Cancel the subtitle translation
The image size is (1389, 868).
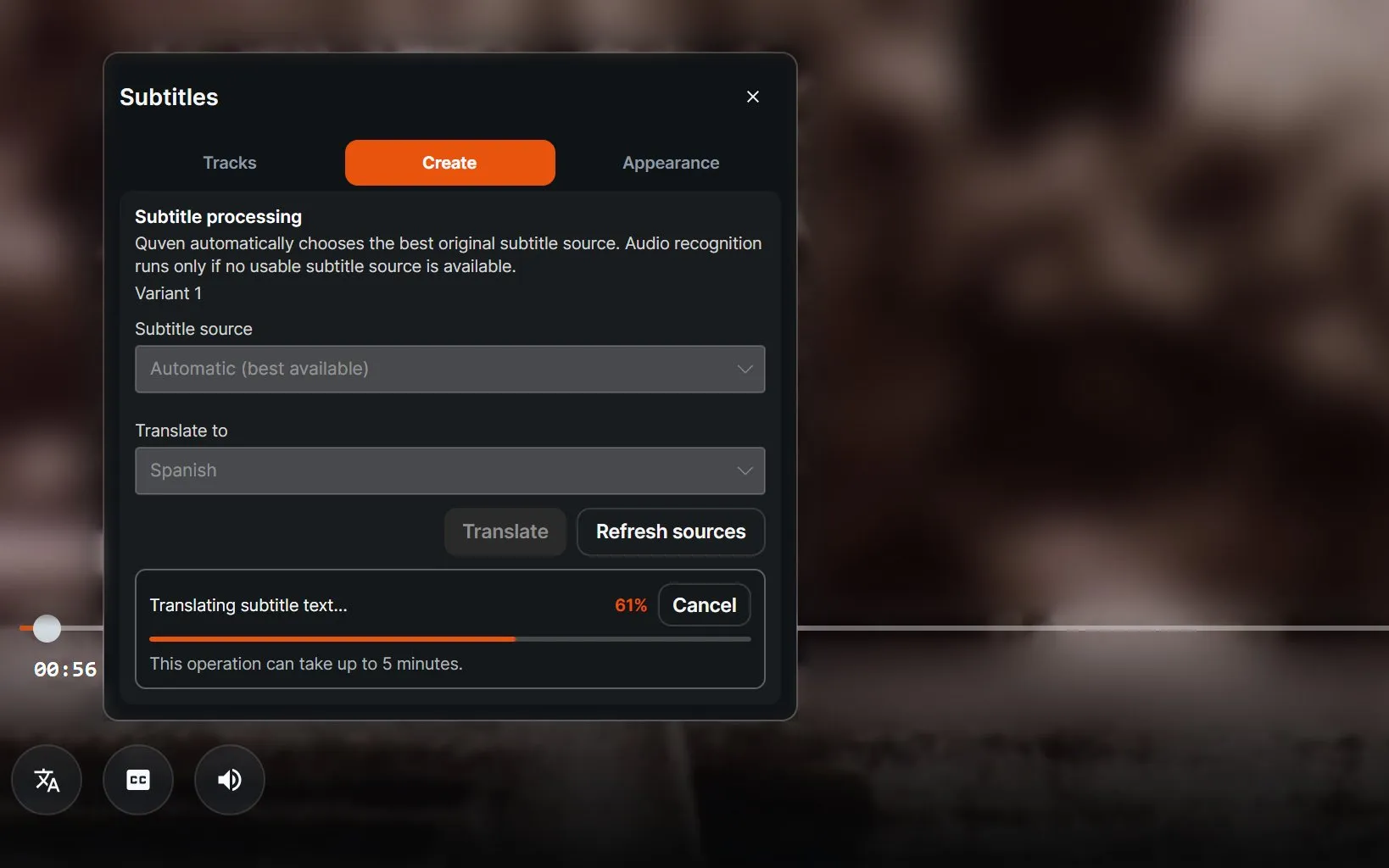[705, 605]
